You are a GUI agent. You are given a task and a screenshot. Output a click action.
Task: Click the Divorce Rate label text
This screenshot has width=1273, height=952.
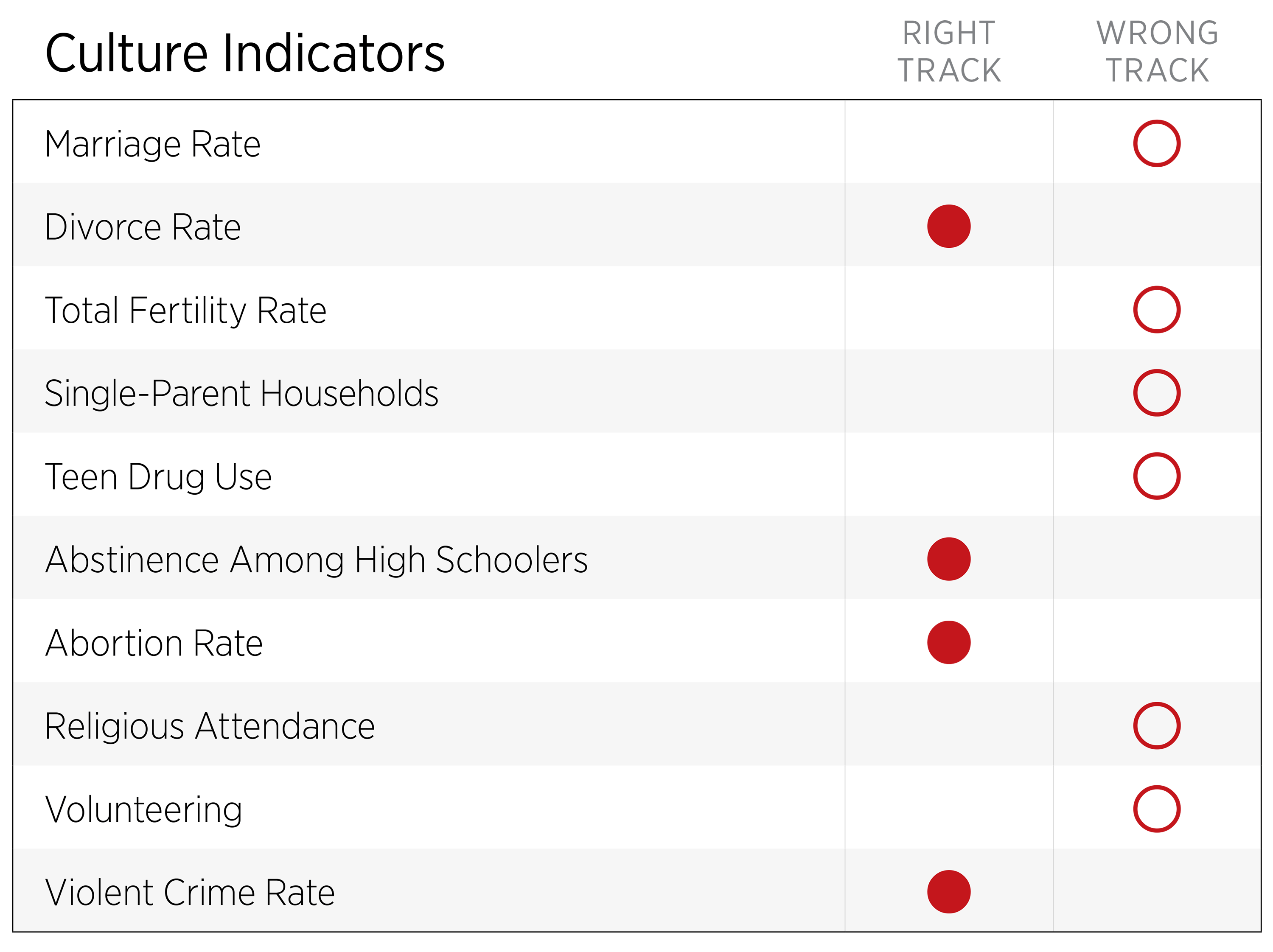(x=143, y=227)
